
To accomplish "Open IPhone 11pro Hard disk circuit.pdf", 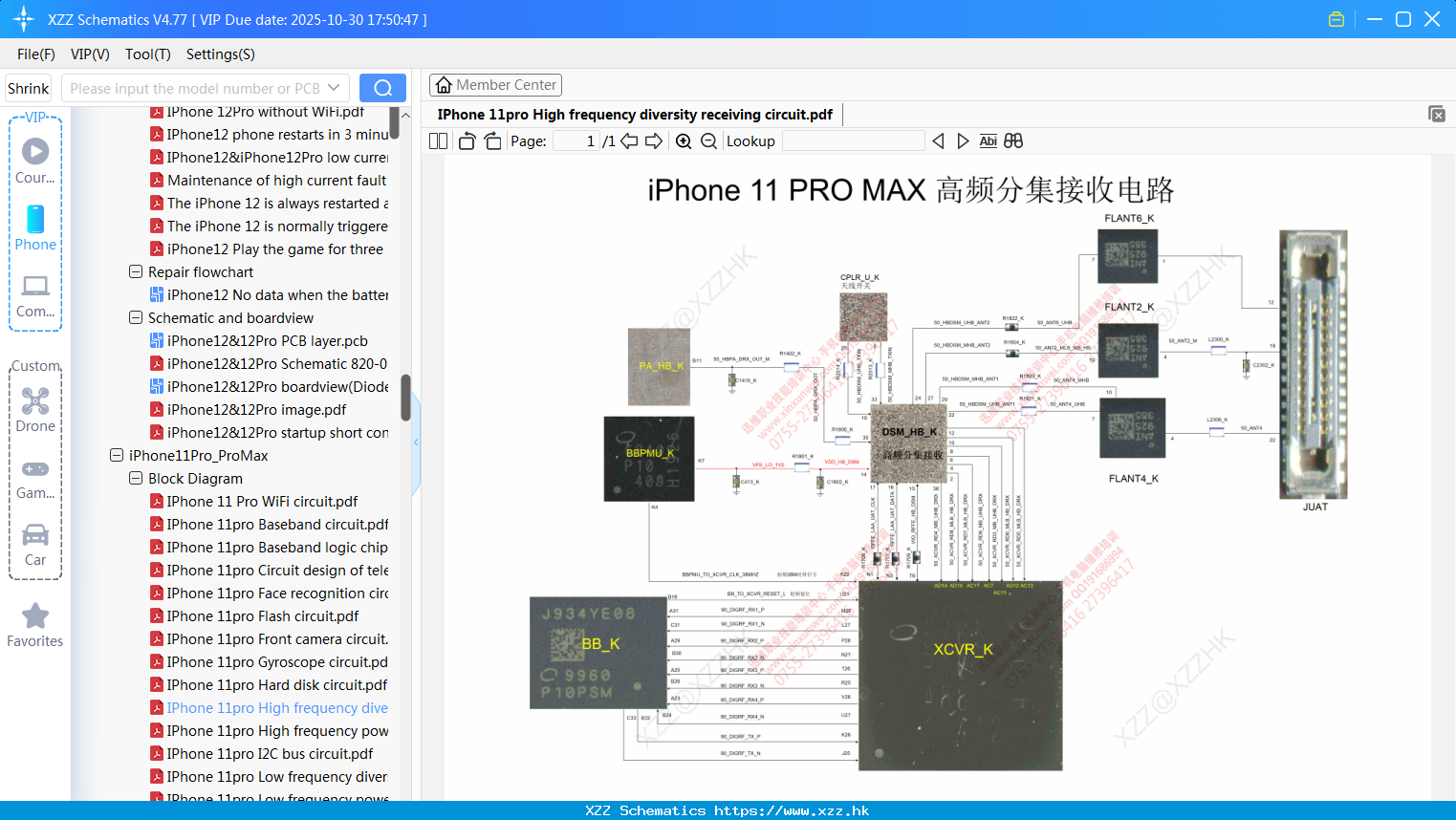I will point(270,685).
